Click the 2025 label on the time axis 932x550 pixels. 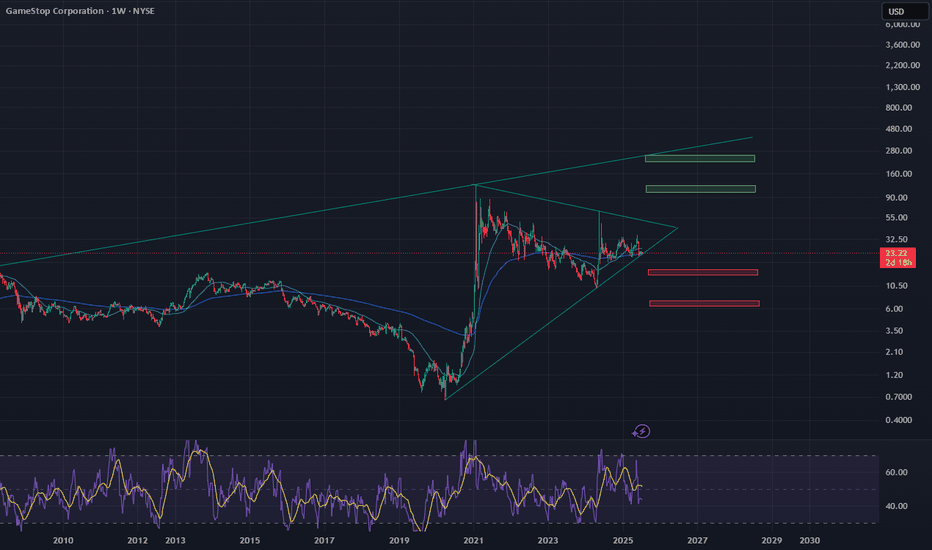coord(622,540)
